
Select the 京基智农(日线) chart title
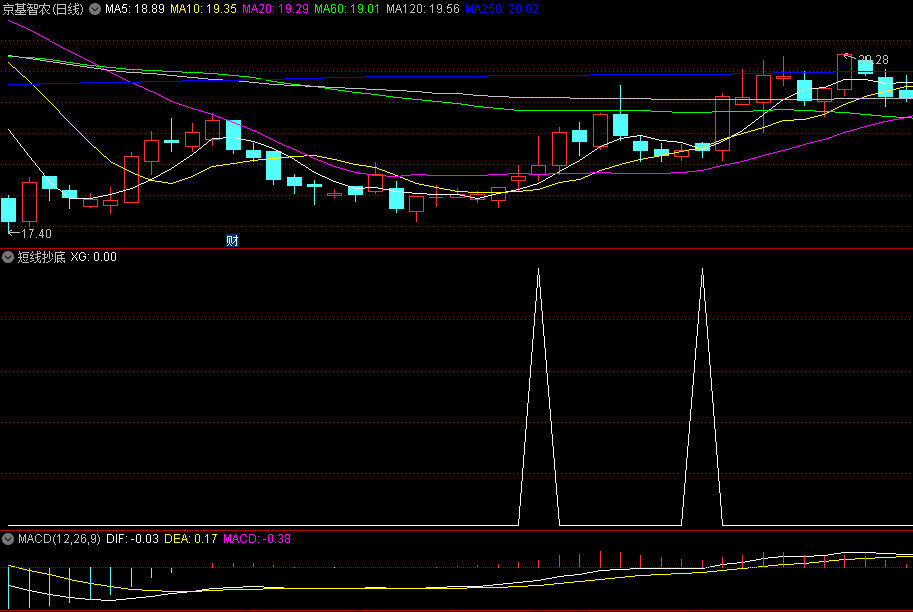point(44,9)
